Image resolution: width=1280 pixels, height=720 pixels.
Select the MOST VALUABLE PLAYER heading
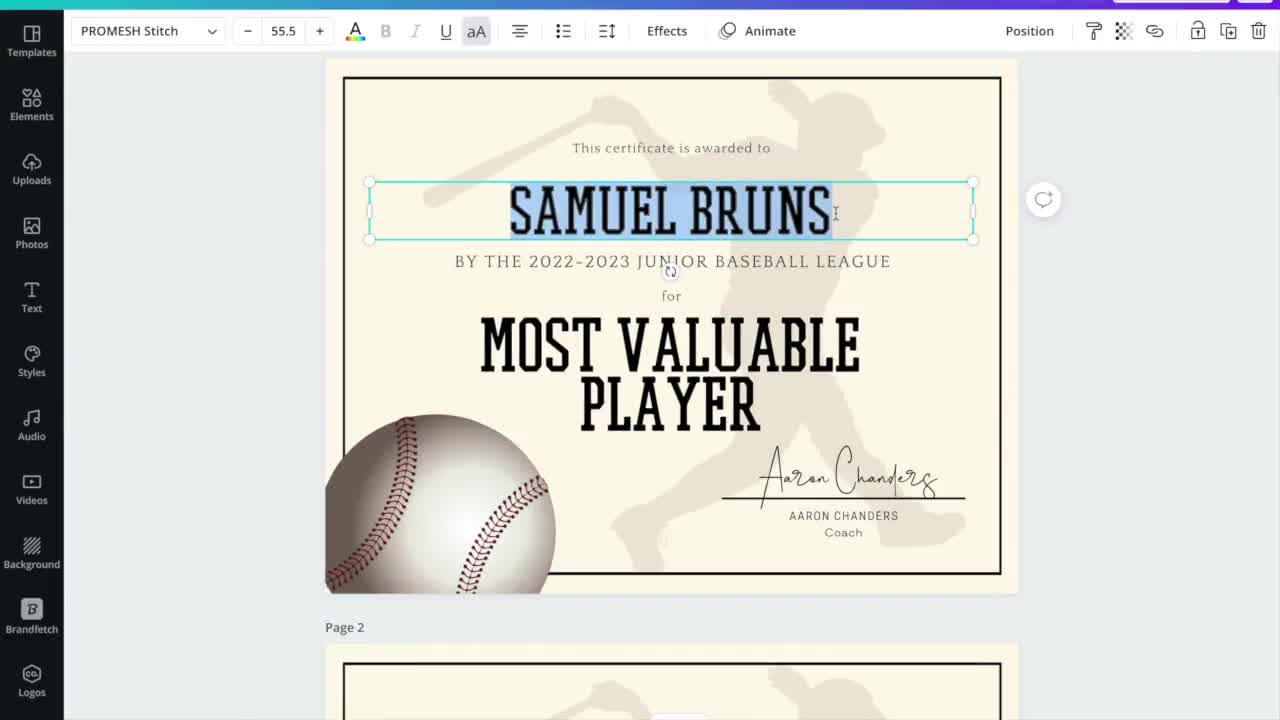[x=670, y=375]
